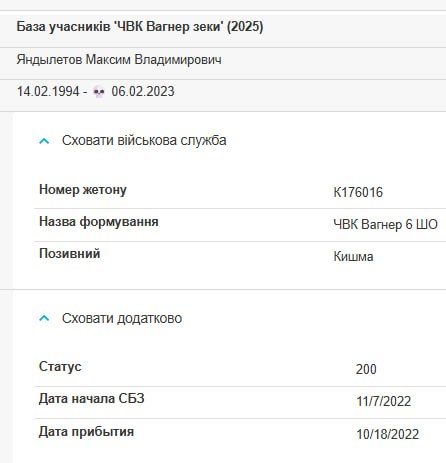Screen dimensions: 446x463
Task: Select formation value 'ЧВК Вагнер 6 ШО'
Action: click(x=386, y=224)
